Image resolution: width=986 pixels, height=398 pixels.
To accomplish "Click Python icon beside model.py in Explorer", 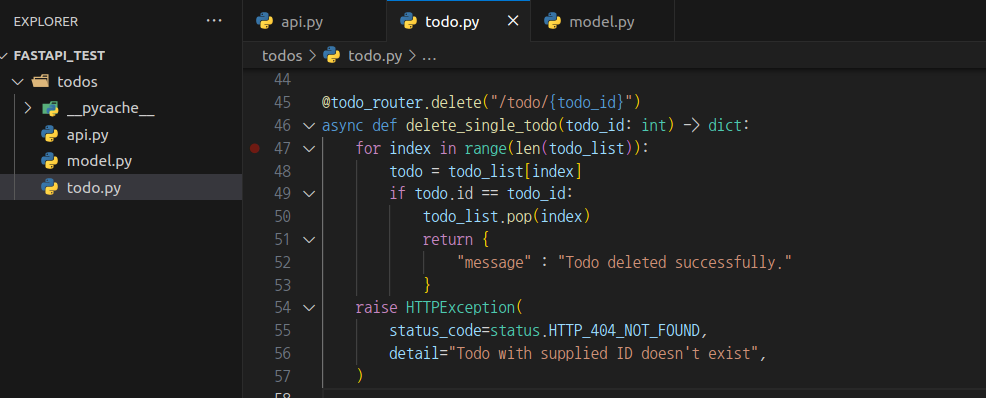I will tap(50, 161).
